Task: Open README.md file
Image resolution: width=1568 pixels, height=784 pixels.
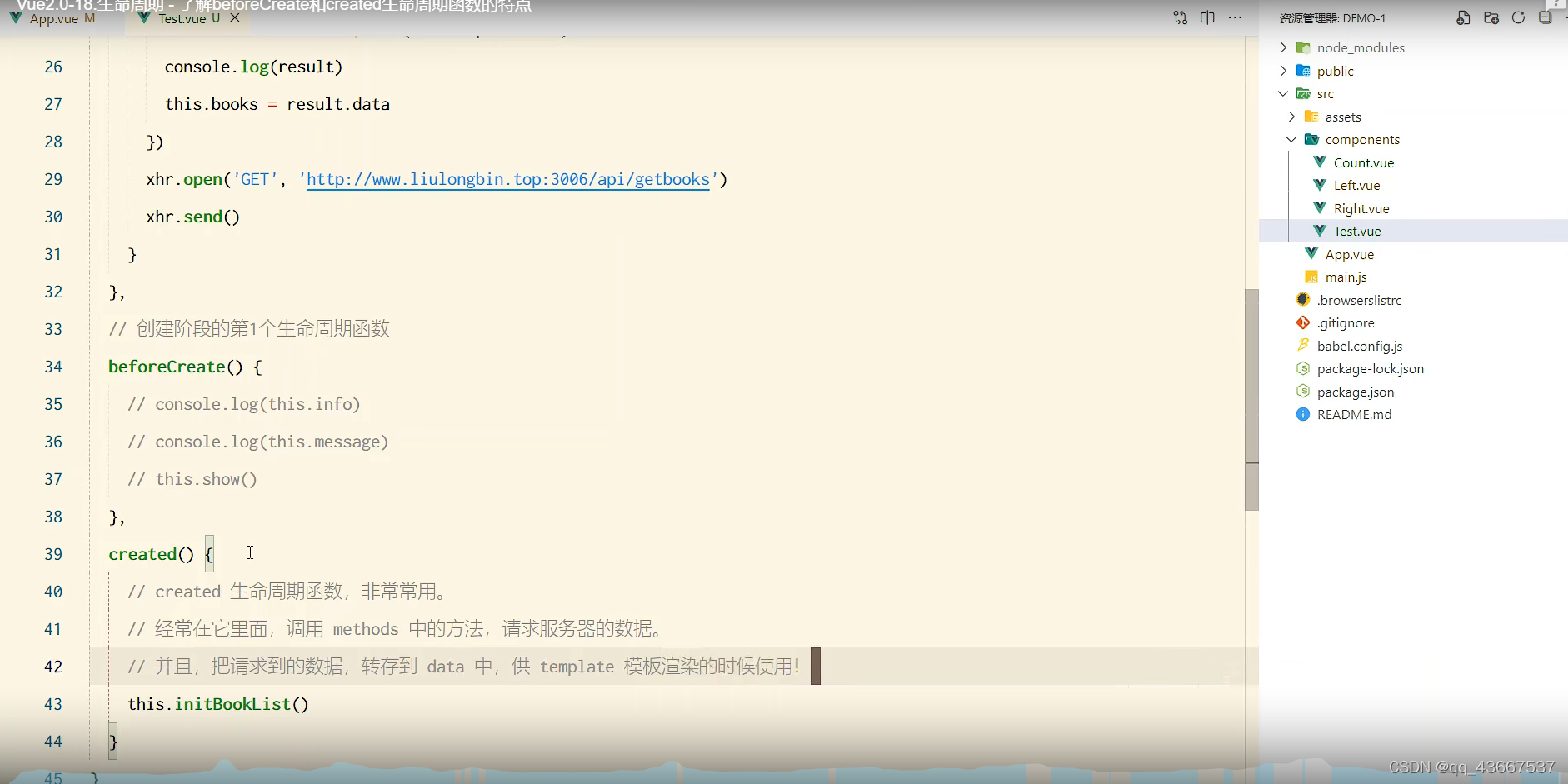Action: click(x=1355, y=414)
